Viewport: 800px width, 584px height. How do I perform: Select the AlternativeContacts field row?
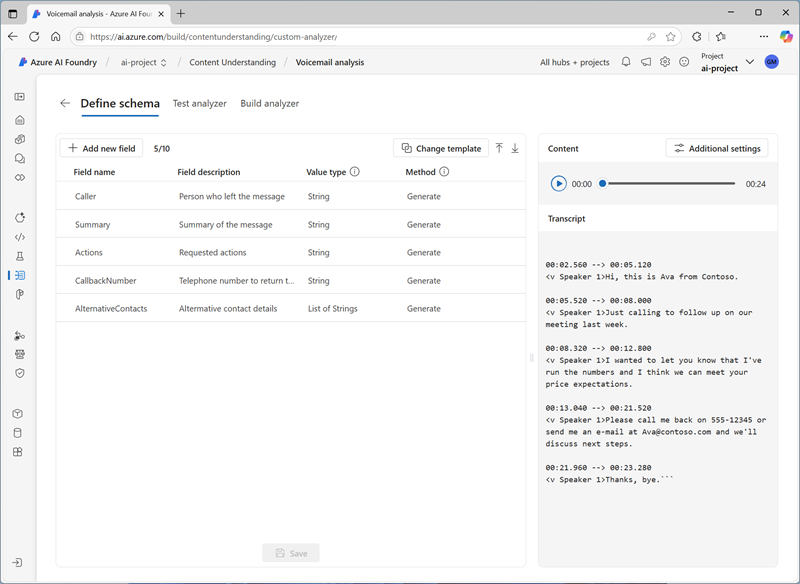(291, 309)
